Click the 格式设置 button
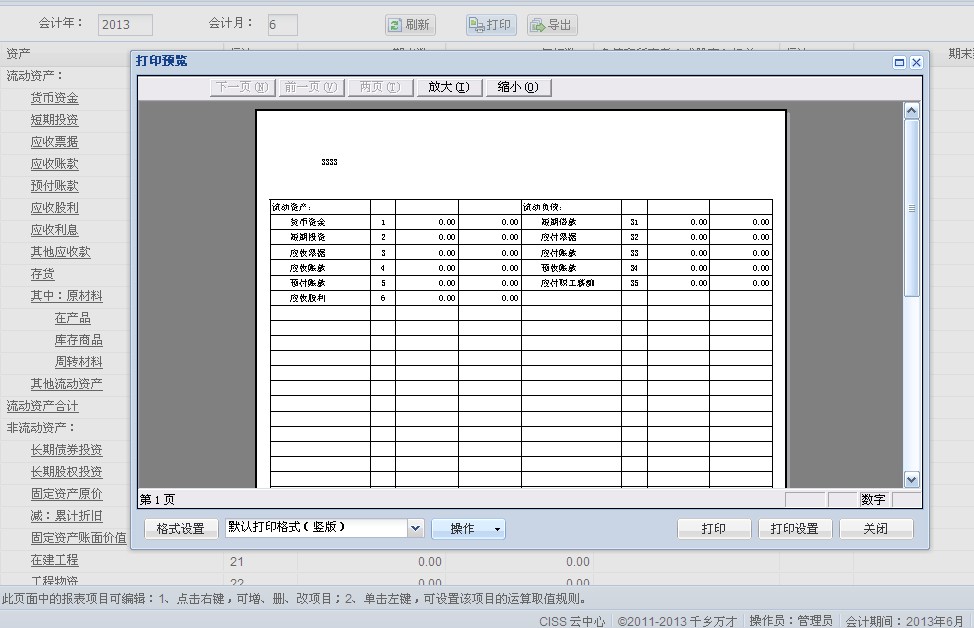The image size is (974, 628). tap(180, 529)
